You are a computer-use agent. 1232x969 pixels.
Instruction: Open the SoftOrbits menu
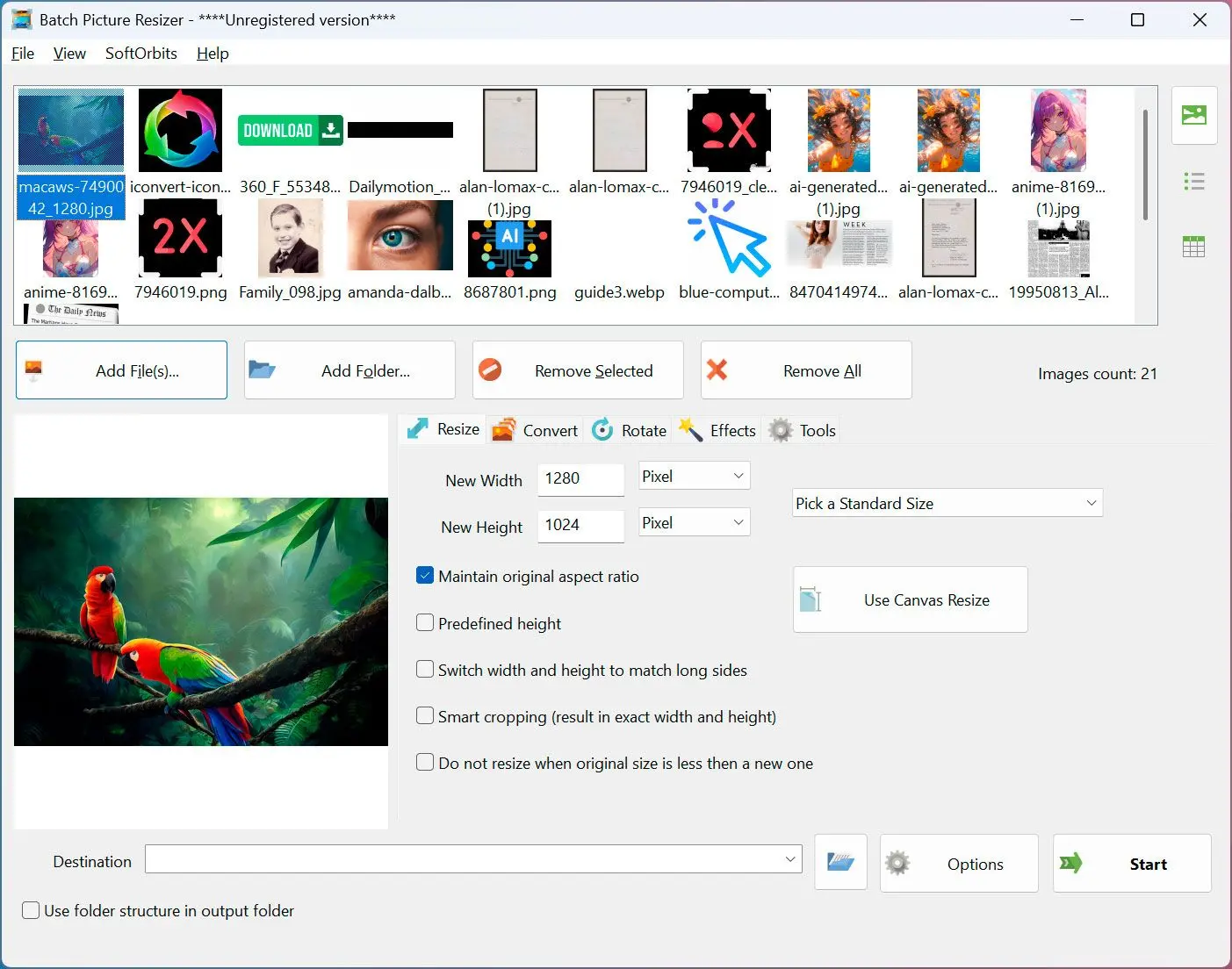tap(140, 54)
